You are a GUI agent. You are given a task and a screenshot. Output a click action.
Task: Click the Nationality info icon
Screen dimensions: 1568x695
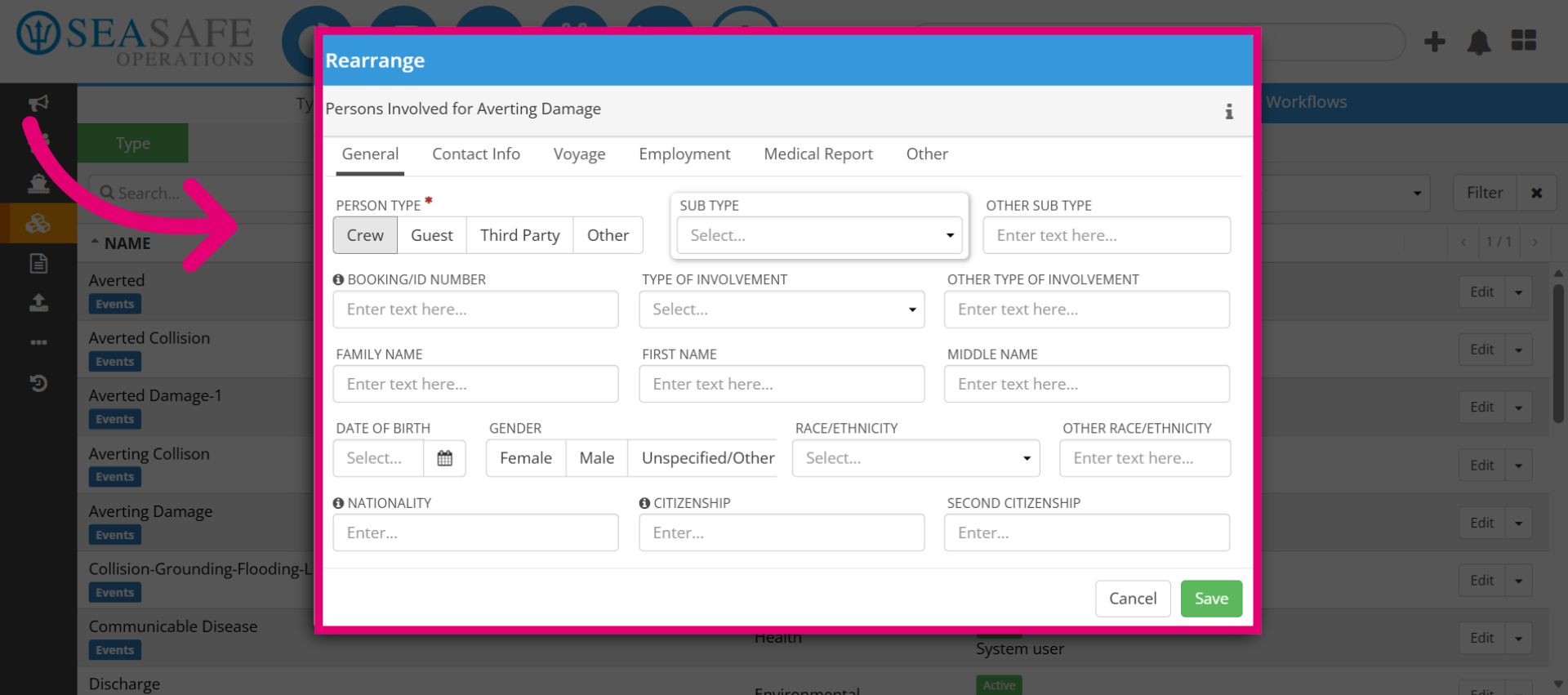338,503
